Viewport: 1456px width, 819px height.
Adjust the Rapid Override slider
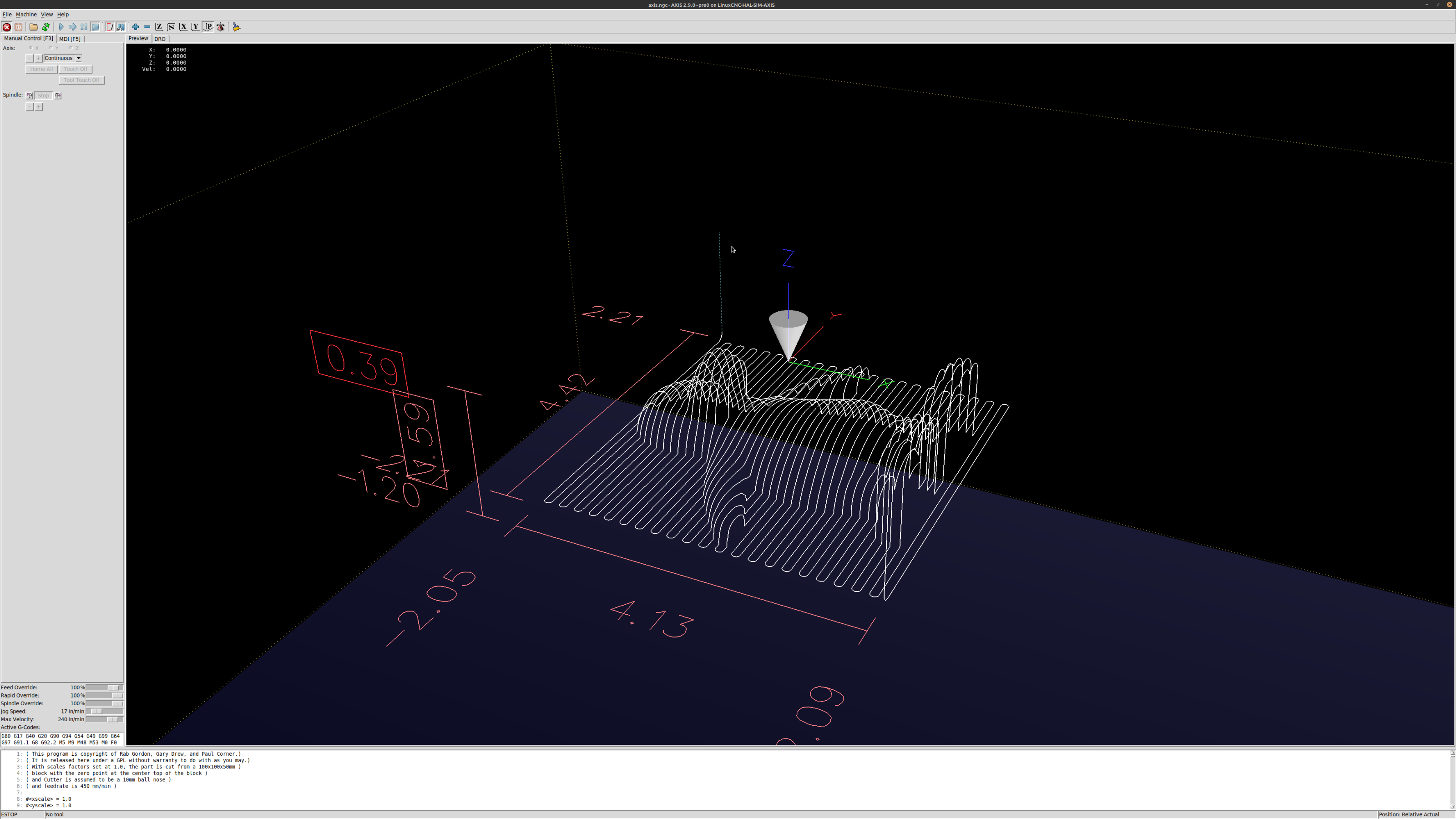[104, 695]
